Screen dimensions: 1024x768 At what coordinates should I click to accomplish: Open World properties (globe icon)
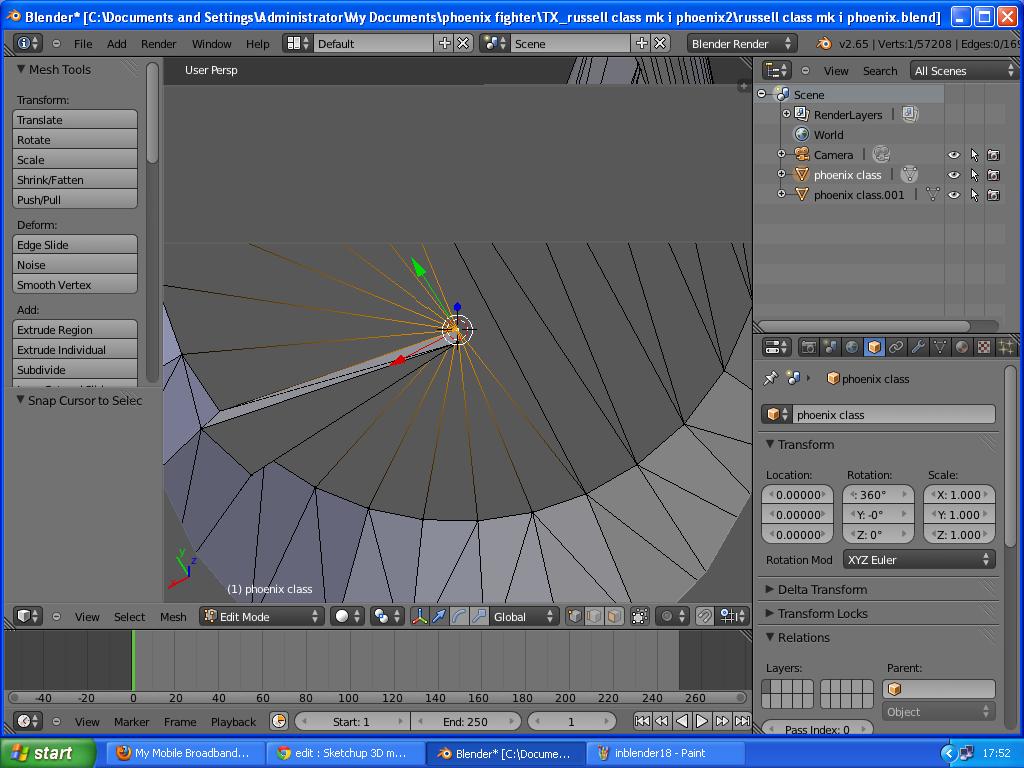pos(849,346)
